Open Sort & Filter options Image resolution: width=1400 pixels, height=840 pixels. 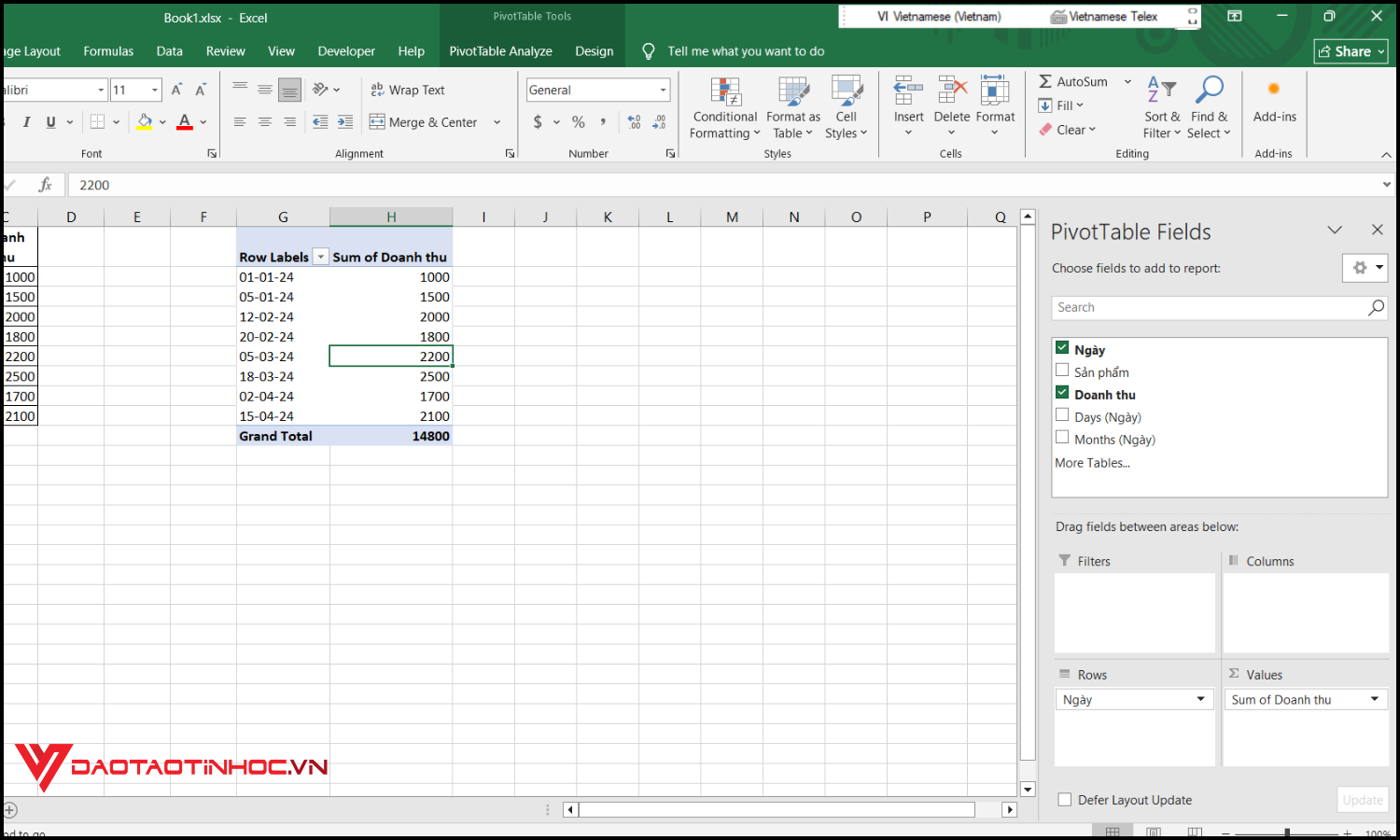click(1161, 105)
